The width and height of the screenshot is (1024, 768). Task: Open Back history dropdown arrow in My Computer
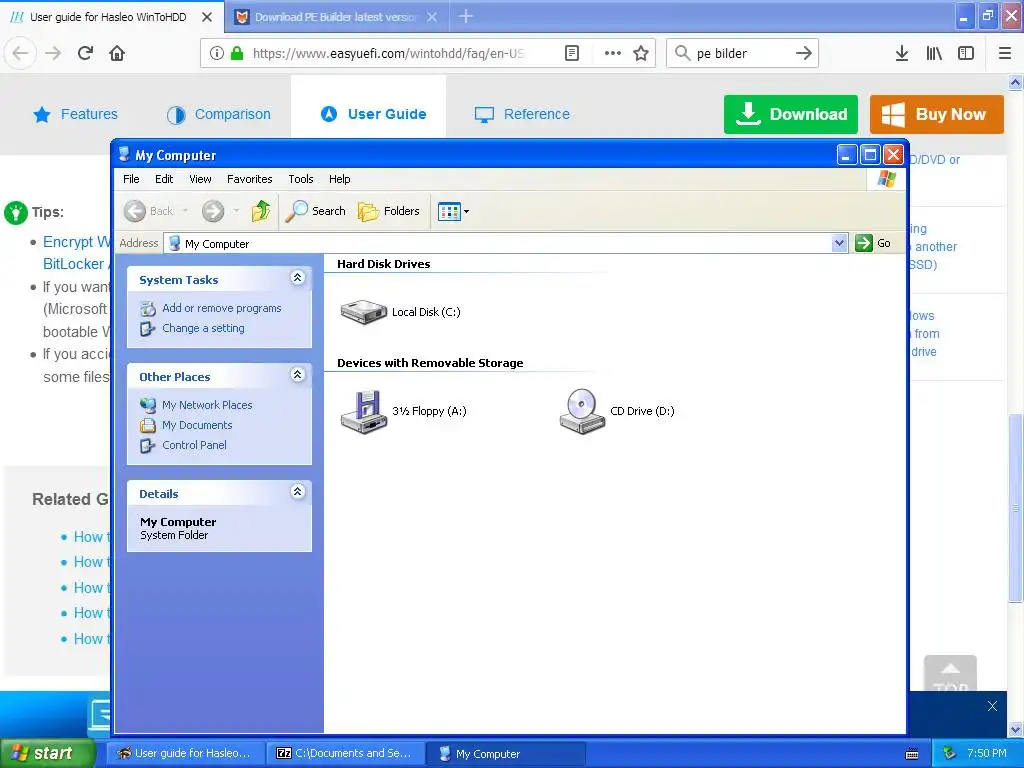coord(185,211)
